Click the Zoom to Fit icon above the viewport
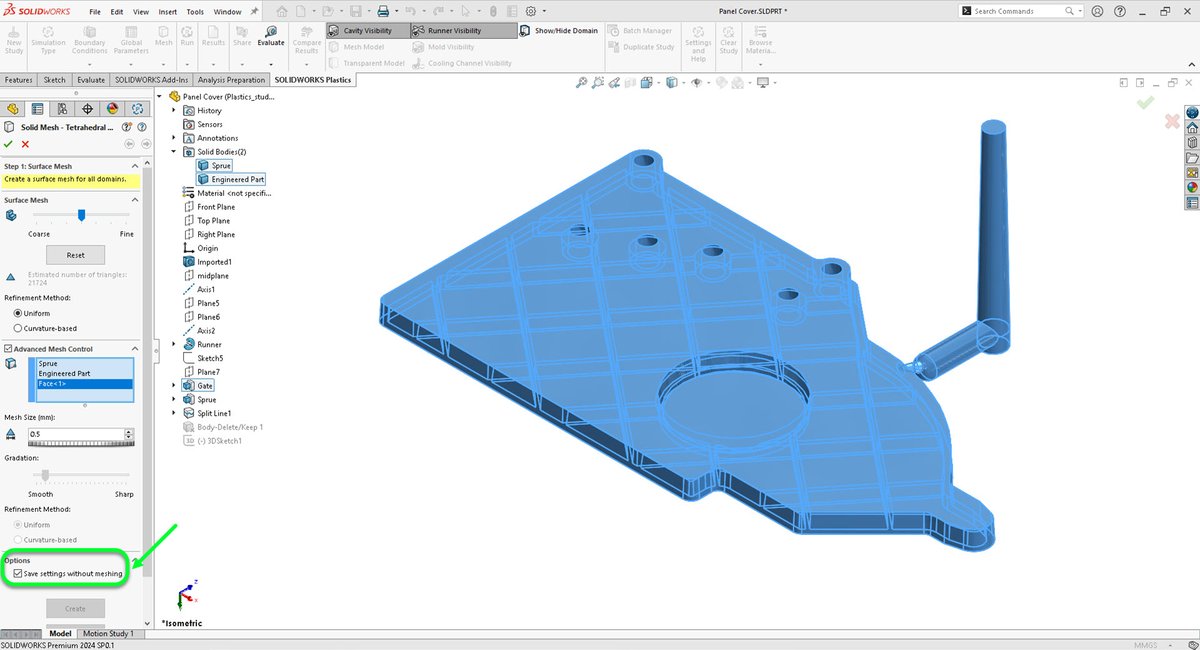This screenshot has width=1200, height=650. pos(581,82)
